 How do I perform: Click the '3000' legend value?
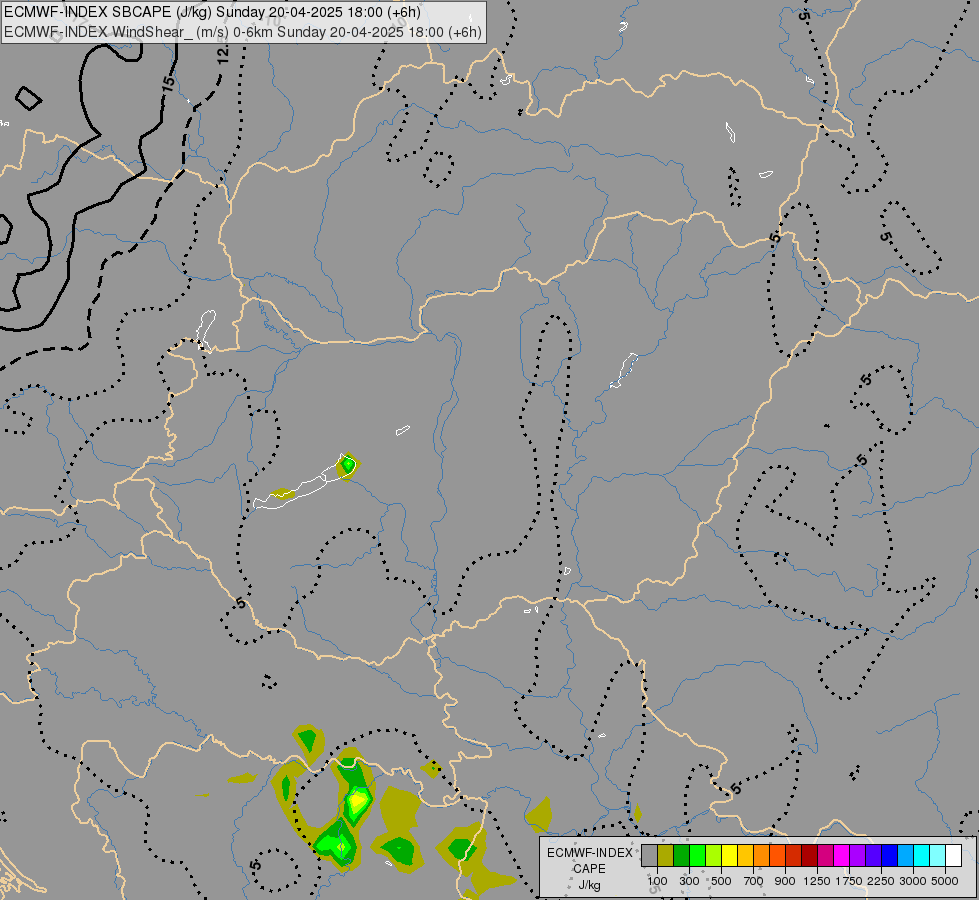(x=913, y=881)
